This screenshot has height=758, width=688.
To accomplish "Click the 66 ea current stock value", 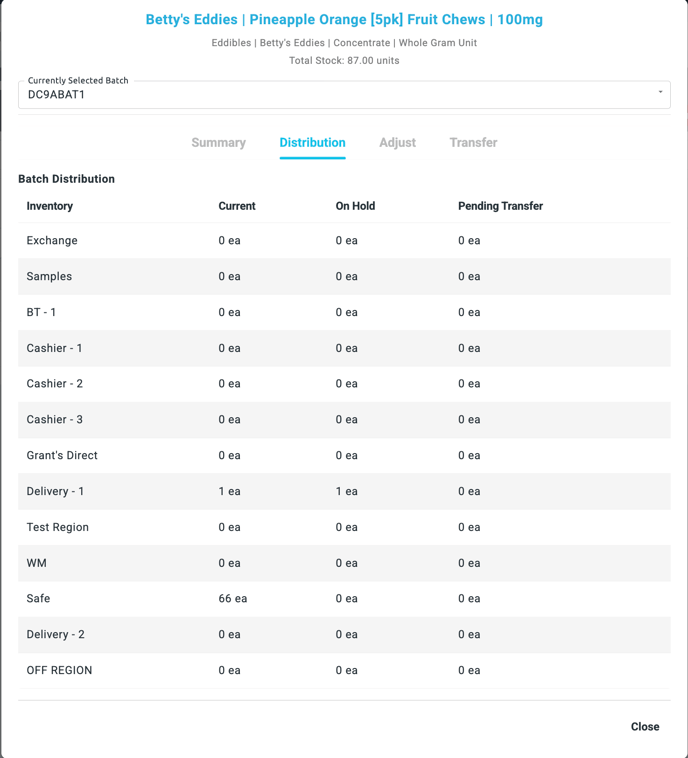I will [x=232, y=599].
